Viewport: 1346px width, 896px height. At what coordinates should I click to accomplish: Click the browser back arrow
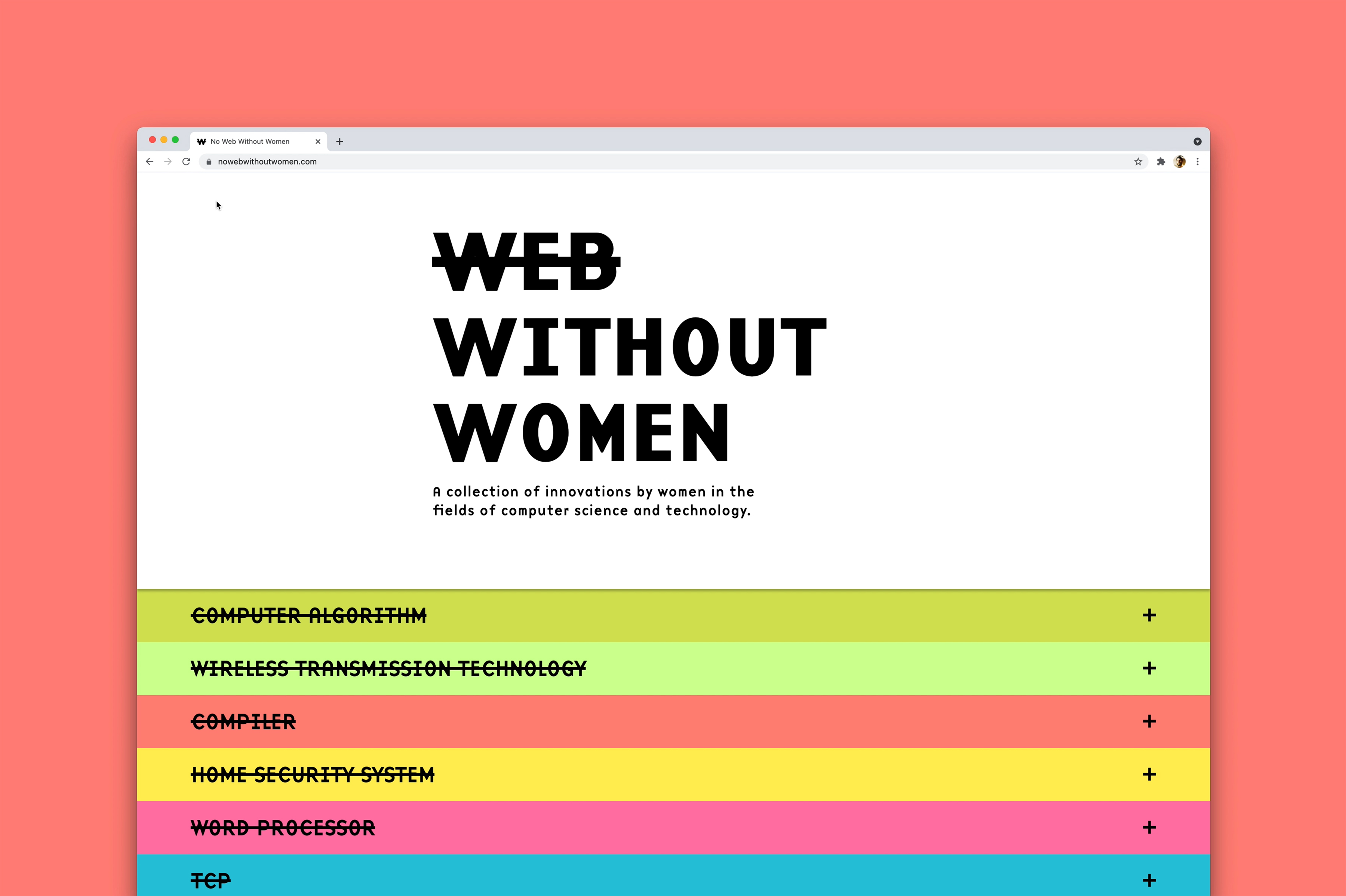(x=150, y=162)
